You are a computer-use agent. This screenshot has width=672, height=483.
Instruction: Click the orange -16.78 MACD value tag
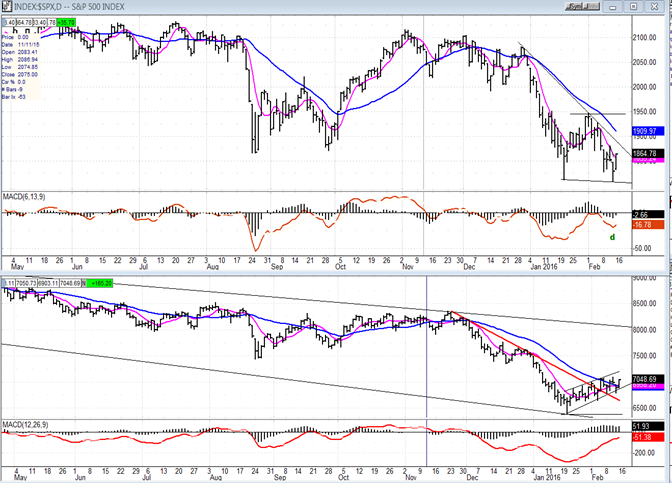[x=648, y=225]
